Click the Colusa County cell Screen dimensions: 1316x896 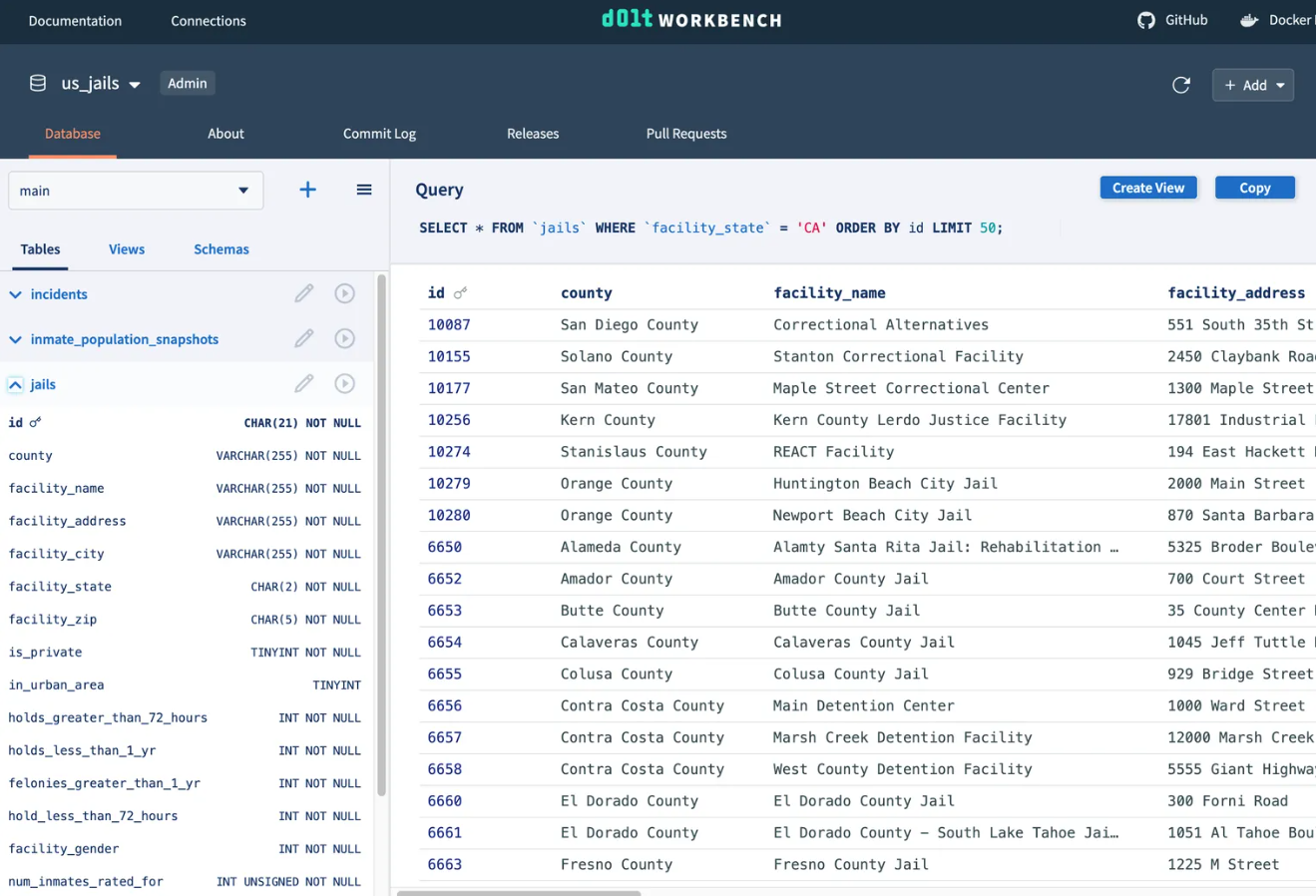pyautogui.click(x=617, y=674)
